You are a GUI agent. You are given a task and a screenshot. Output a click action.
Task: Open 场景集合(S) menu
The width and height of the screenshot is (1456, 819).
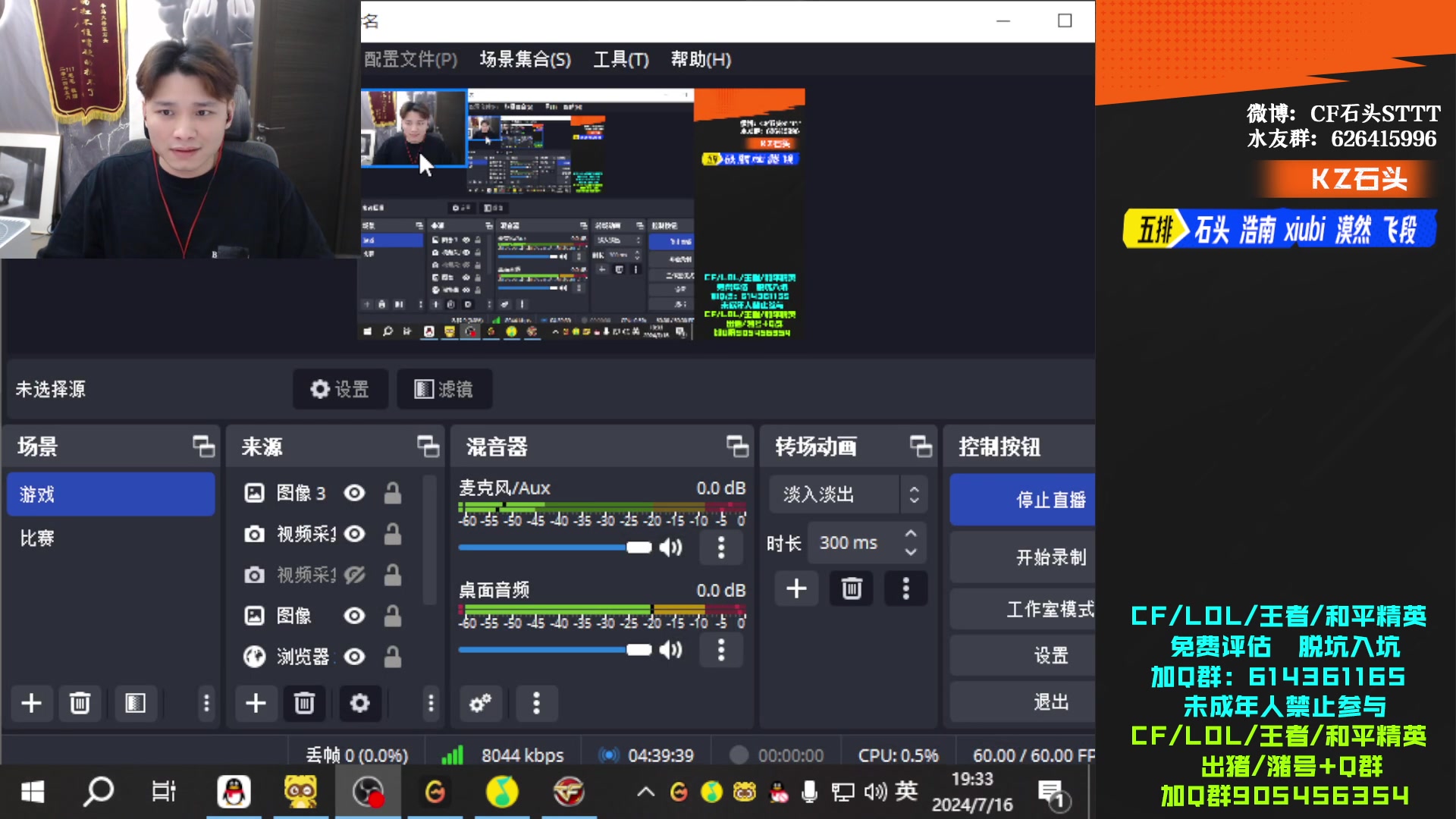click(525, 59)
